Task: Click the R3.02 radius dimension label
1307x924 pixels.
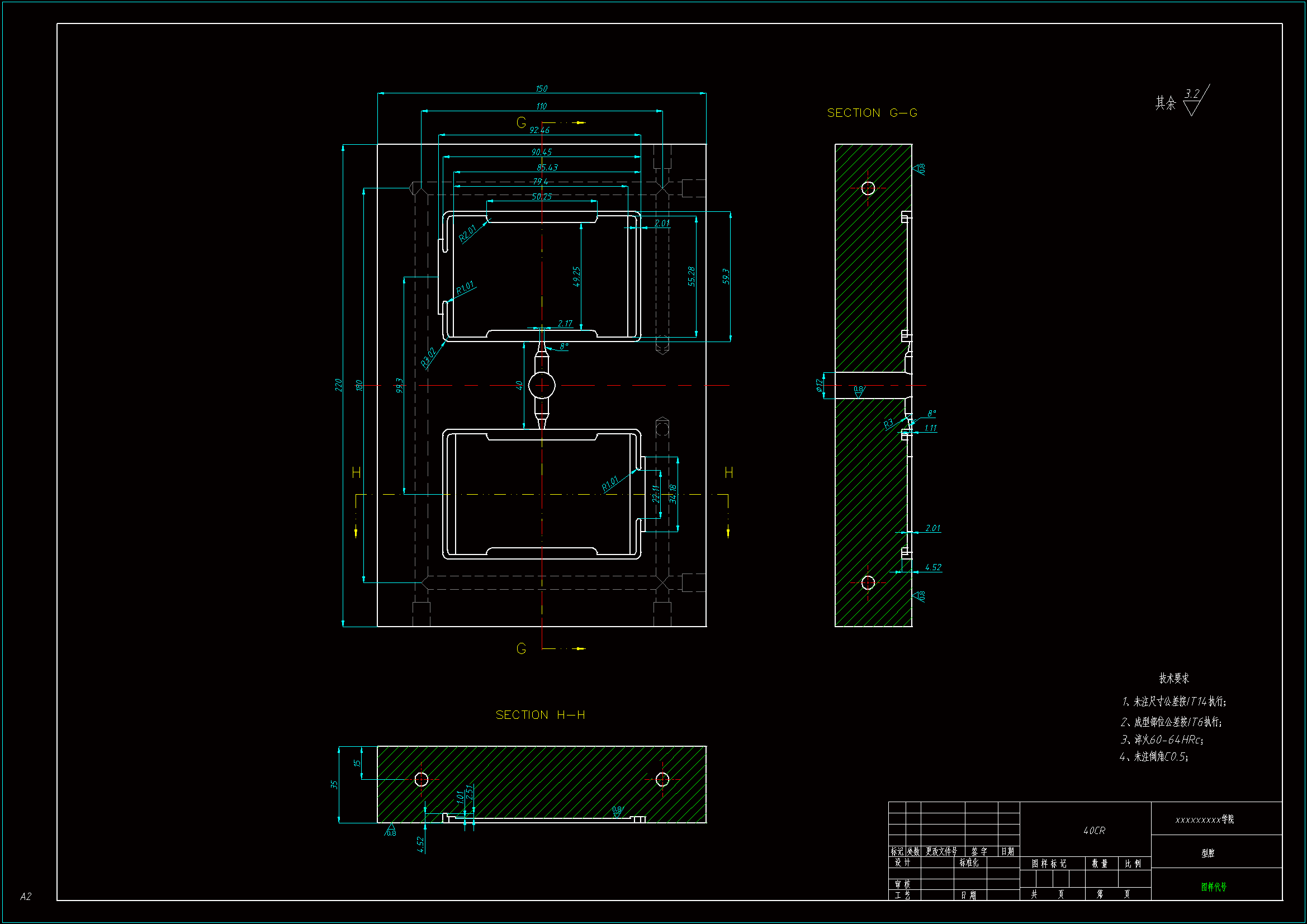Action: 428,357
